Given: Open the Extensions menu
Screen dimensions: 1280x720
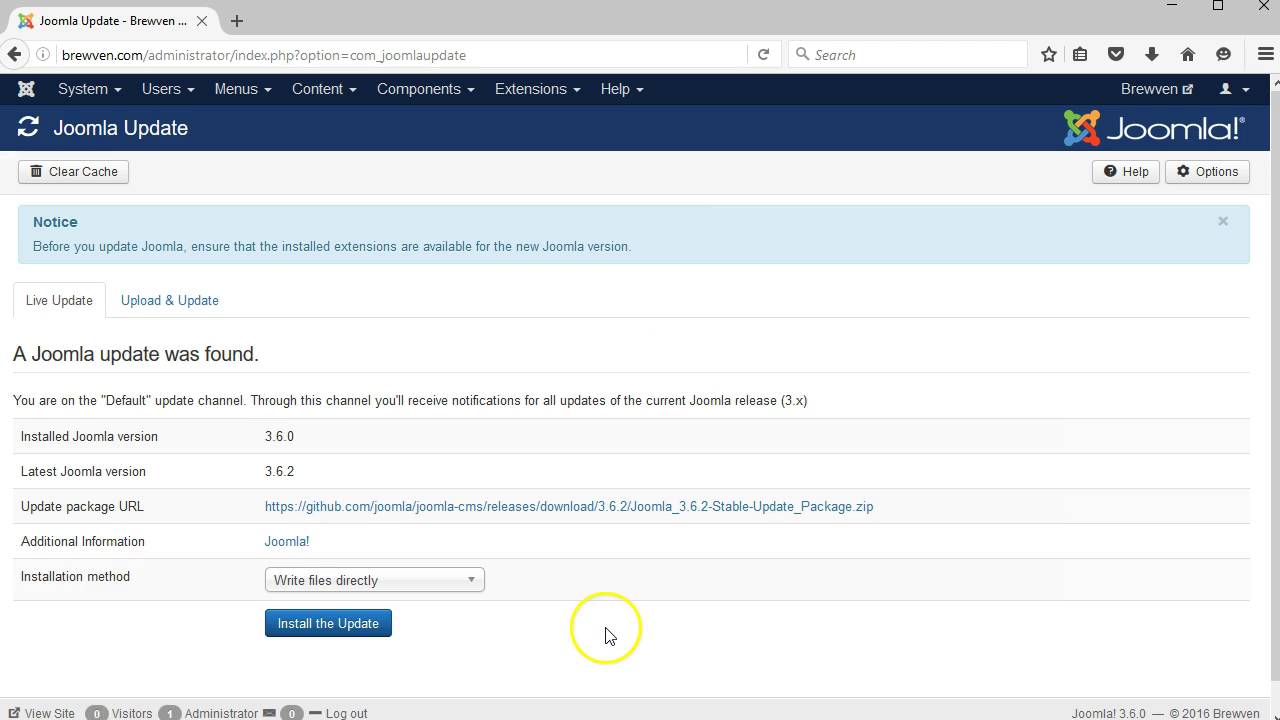Looking at the screenshot, I should (538, 89).
